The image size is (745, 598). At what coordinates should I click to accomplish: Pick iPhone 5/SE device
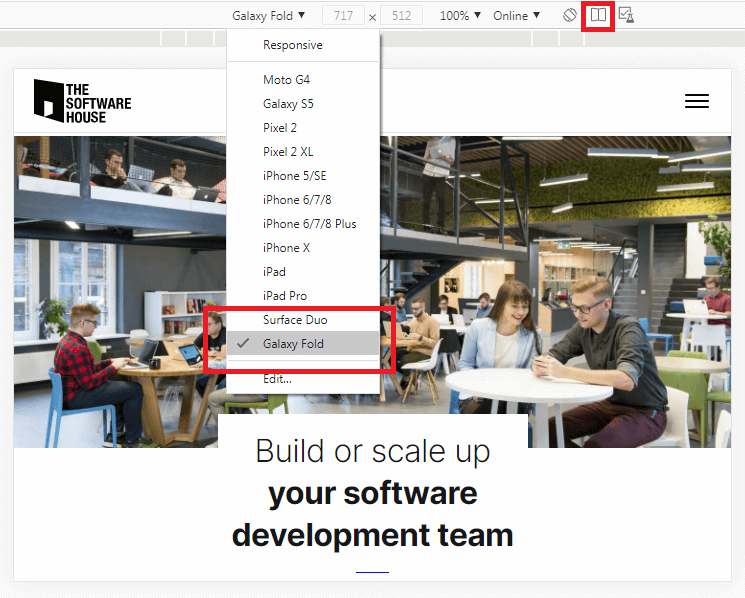tap(303, 176)
